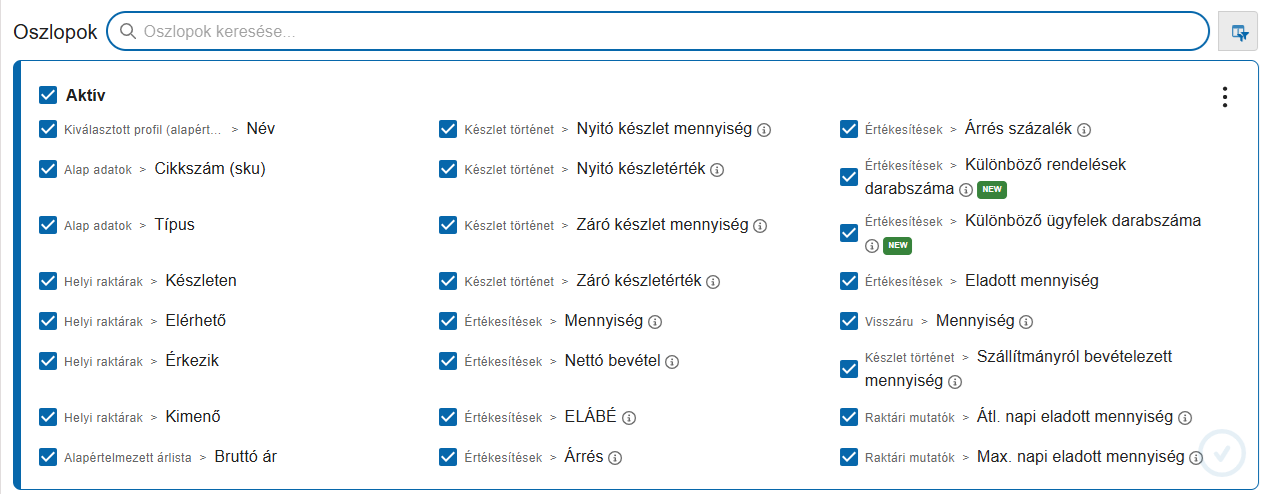
Task: Click info icon next to Nyitó készlet mennyiség
Action: [764, 130]
